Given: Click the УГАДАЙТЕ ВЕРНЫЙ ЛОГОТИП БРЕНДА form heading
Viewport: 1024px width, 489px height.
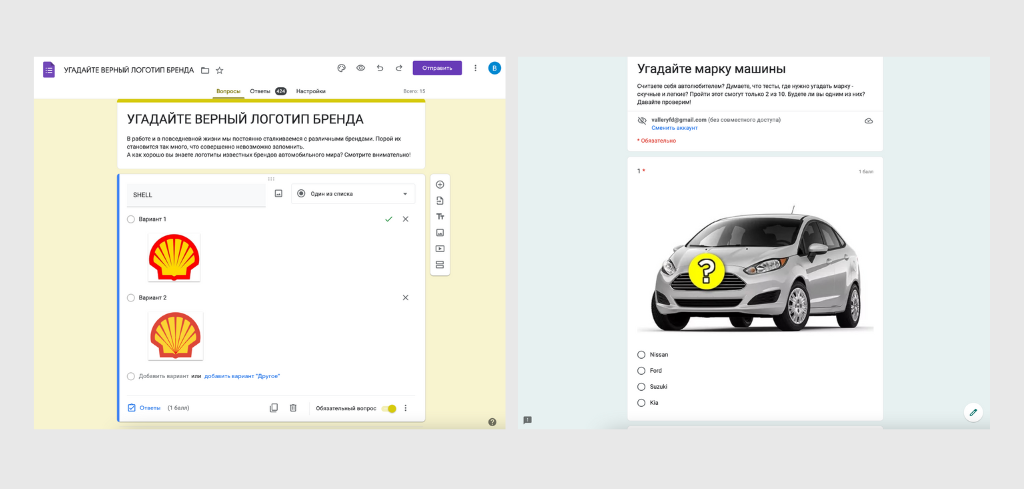Looking at the screenshot, I should point(245,119).
